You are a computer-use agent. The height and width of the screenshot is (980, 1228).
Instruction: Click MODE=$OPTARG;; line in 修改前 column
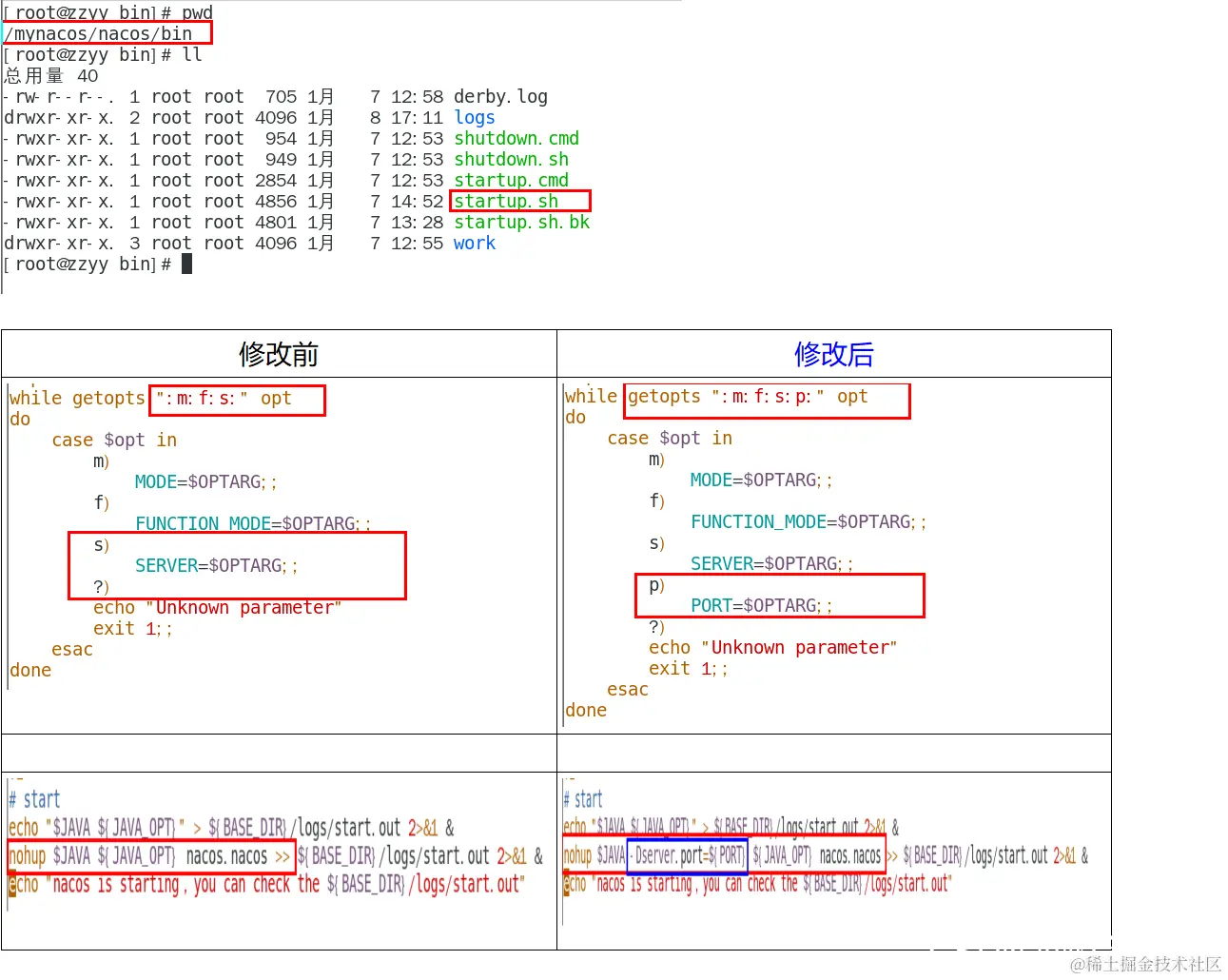205,481
